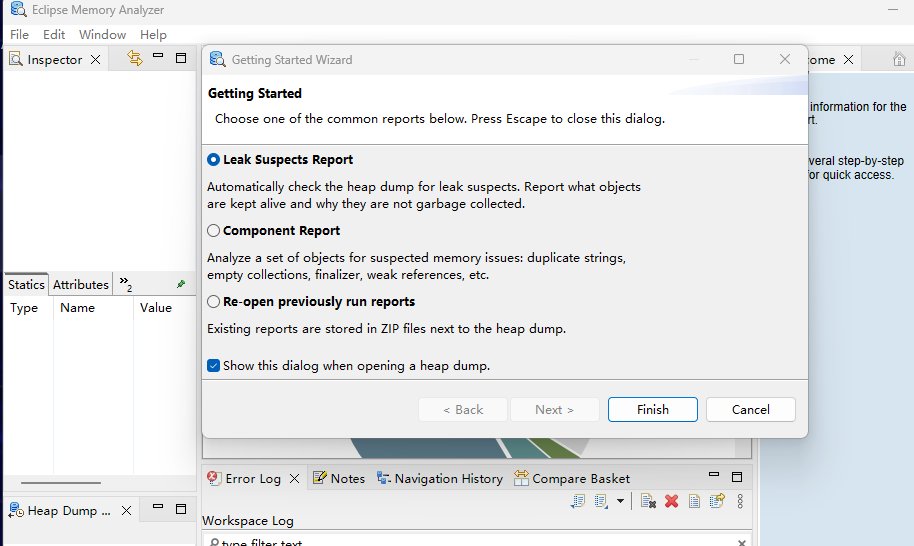914x546 pixels.
Task: Maximize the Getting Started Wizard dialog
Action: pyautogui.click(x=739, y=59)
